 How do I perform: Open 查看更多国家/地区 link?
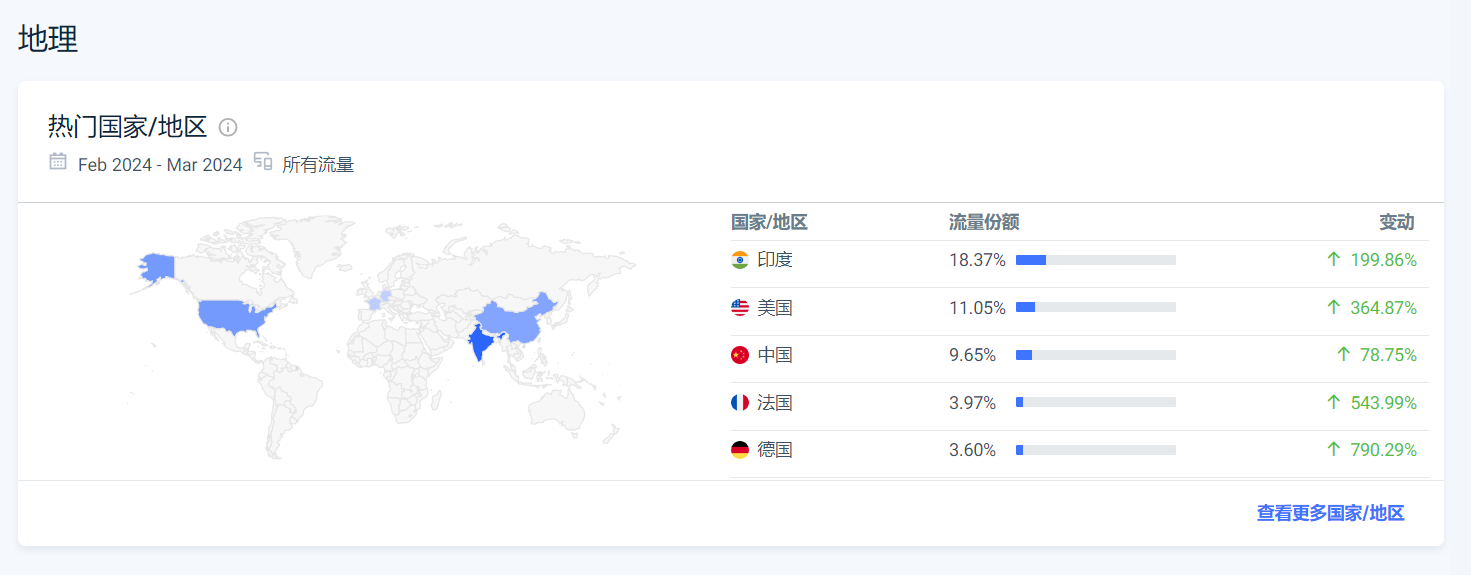pyautogui.click(x=1330, y=513)
